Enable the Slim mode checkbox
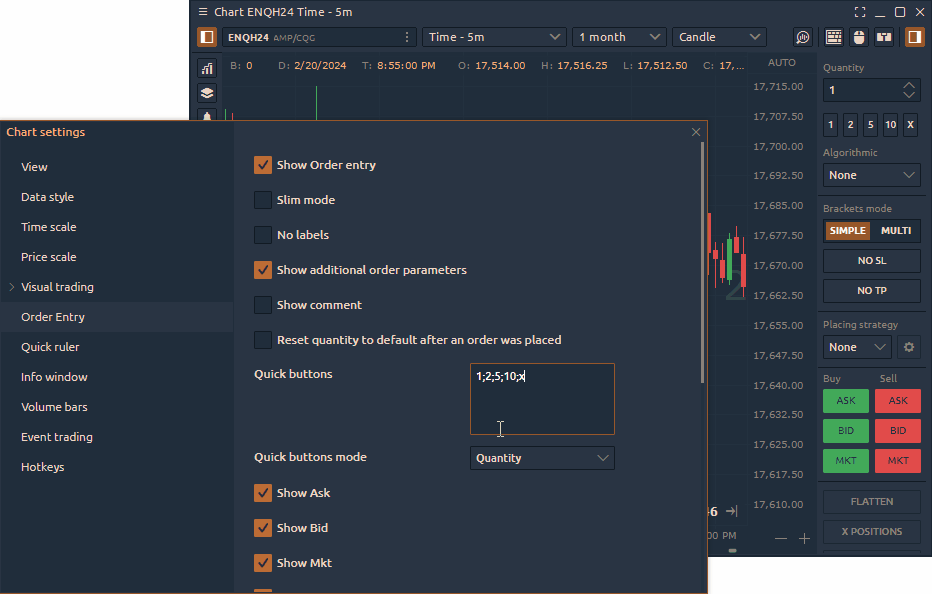 tap(263, 200)
